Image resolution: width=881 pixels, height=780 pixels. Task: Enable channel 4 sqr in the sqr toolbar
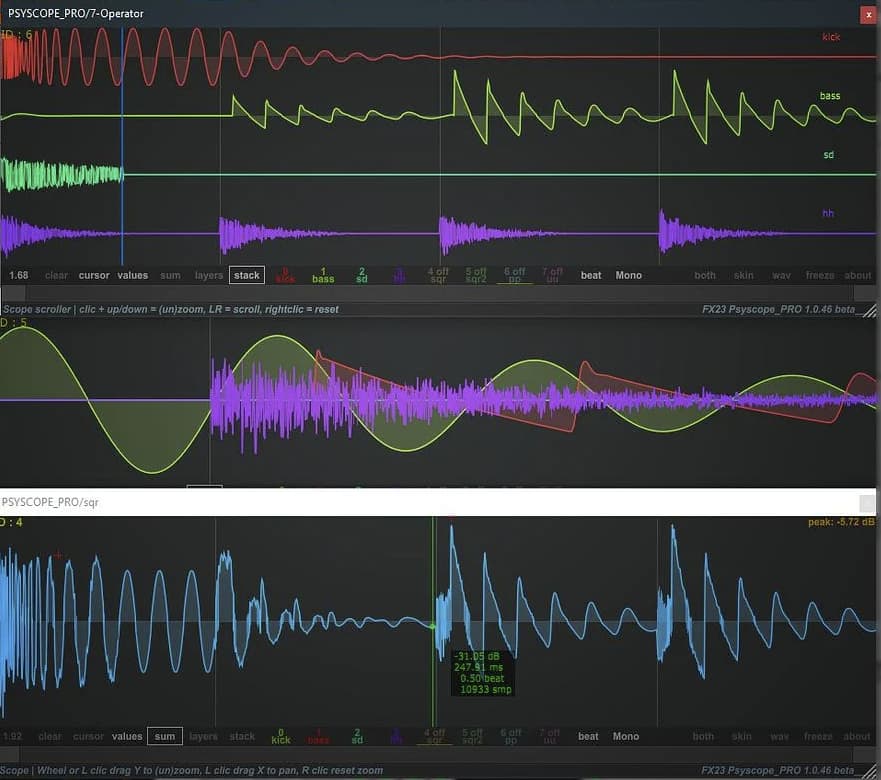434,737
